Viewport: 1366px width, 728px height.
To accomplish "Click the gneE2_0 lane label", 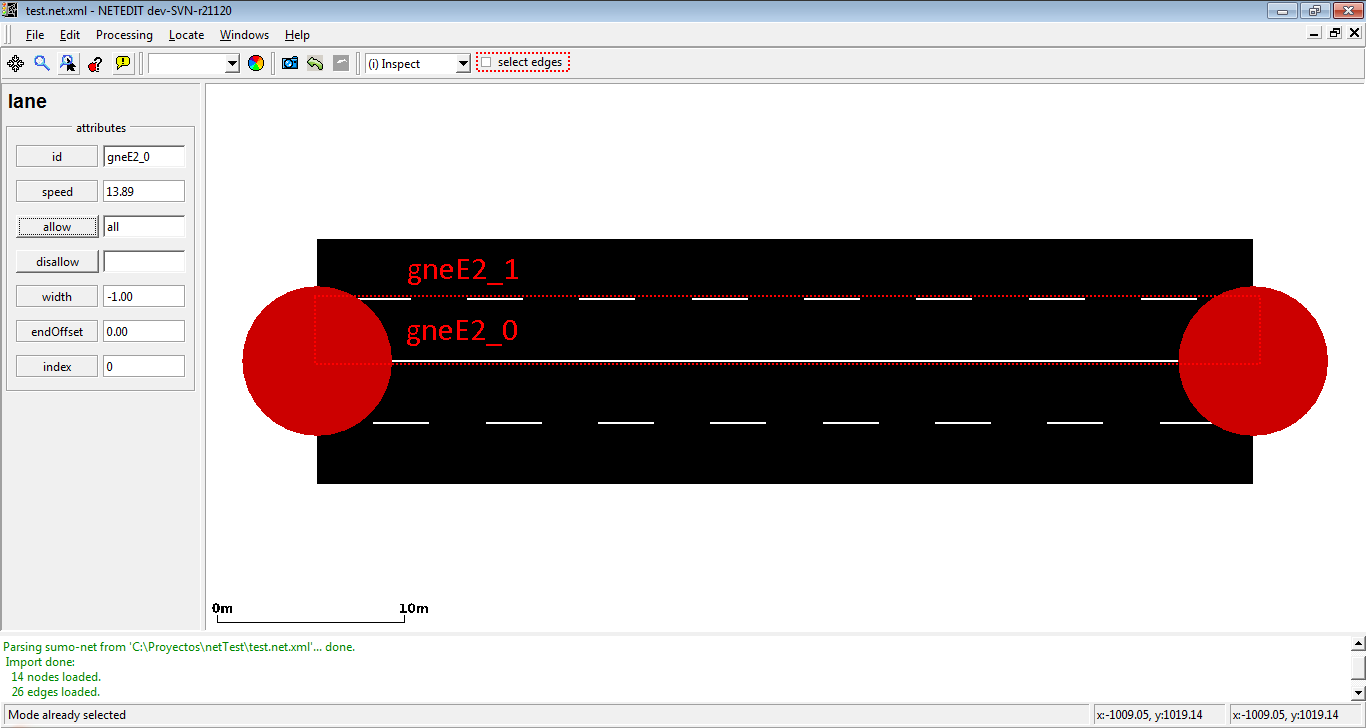I will 463,331.
